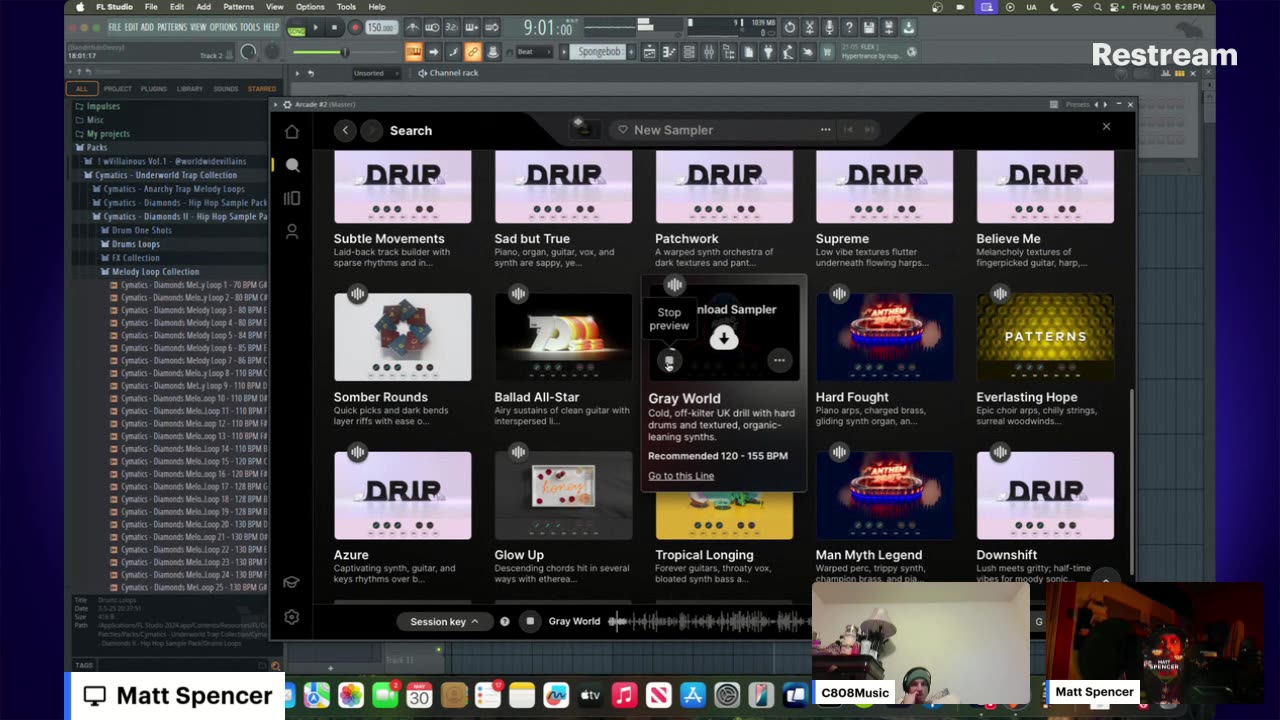Click FL Studio play button
The height and width of the screenshot is (720, 1280).
(x=316, y=28)
